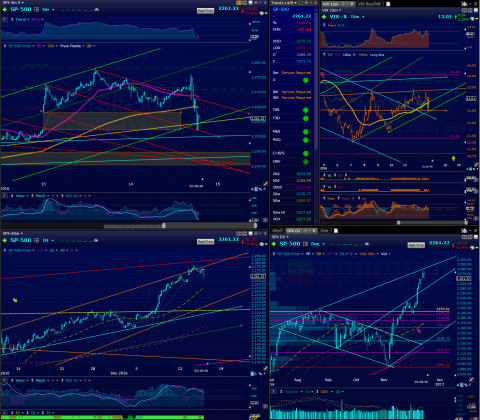The height and width of the screenshot is (420, 480).
Task: Toggle the green D status light in Trends panel
Action: click(x=306, y=80)
